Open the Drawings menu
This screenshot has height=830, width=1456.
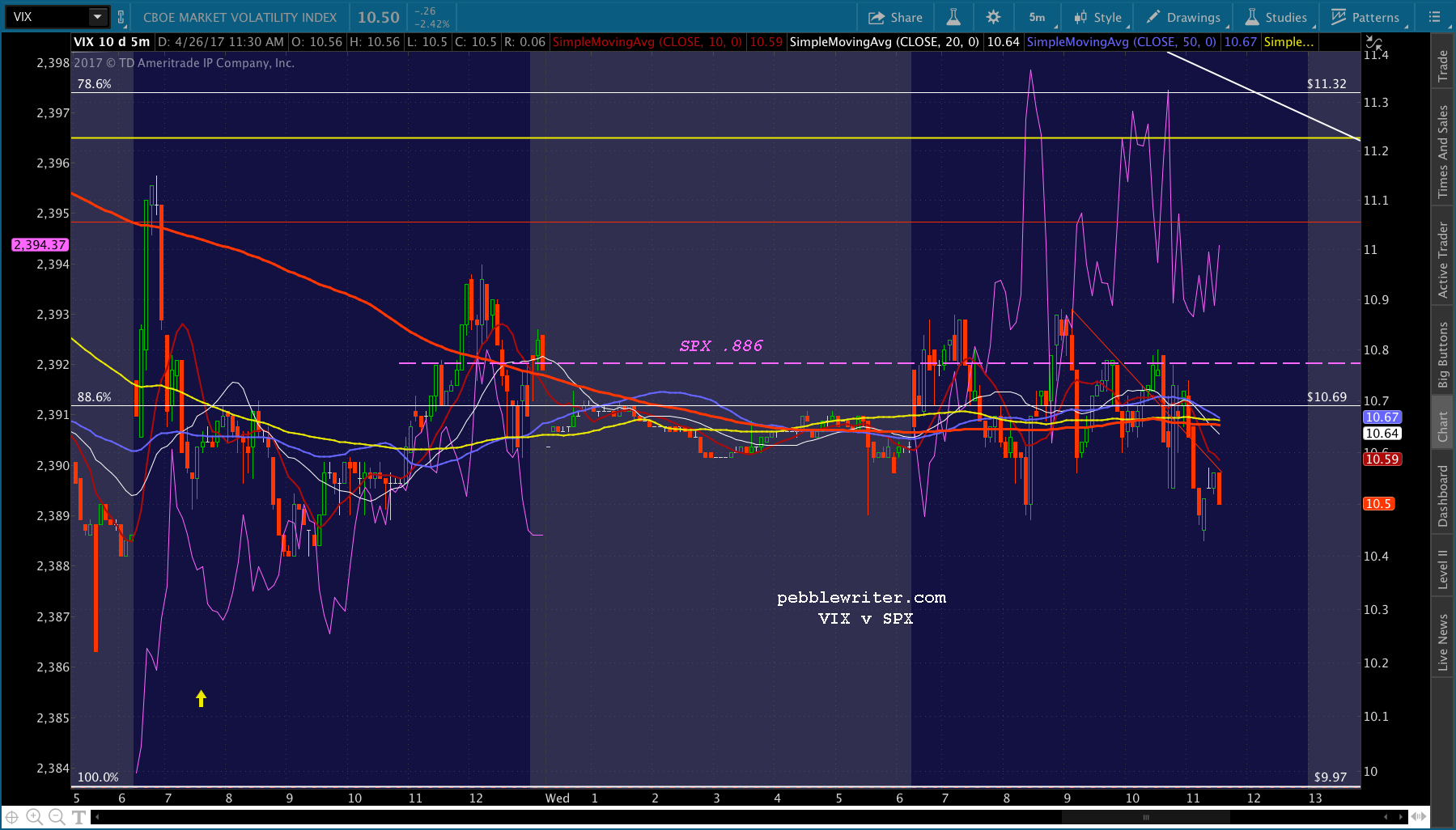pyautogui.click(x=1183, y=17)
